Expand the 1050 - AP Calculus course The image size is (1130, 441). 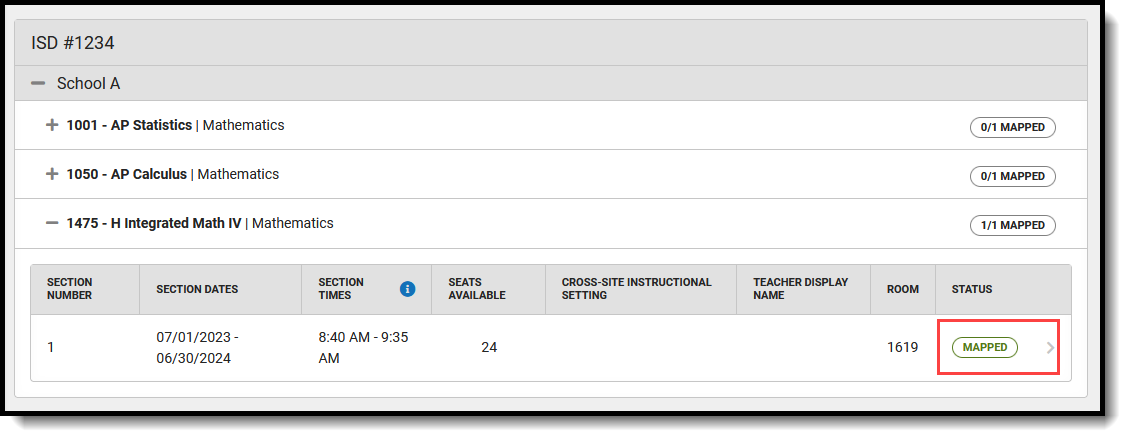click(52, 174)
